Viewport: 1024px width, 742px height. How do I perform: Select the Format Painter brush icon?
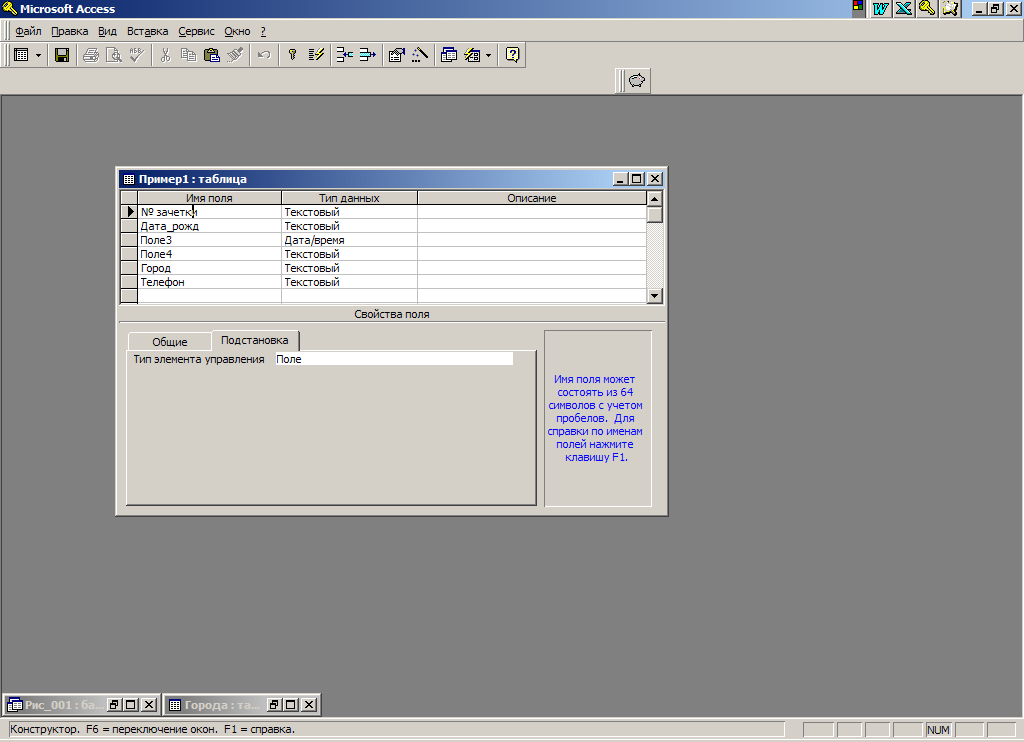[x=235, y=55]
